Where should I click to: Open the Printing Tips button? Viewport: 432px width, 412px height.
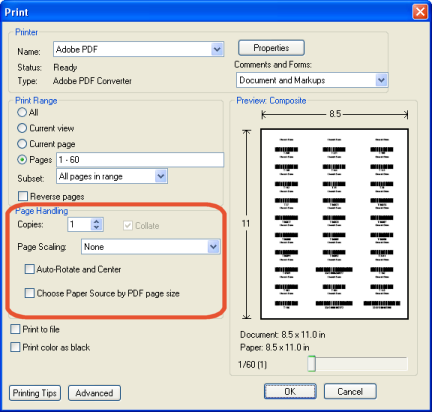[x=35, y=393]
